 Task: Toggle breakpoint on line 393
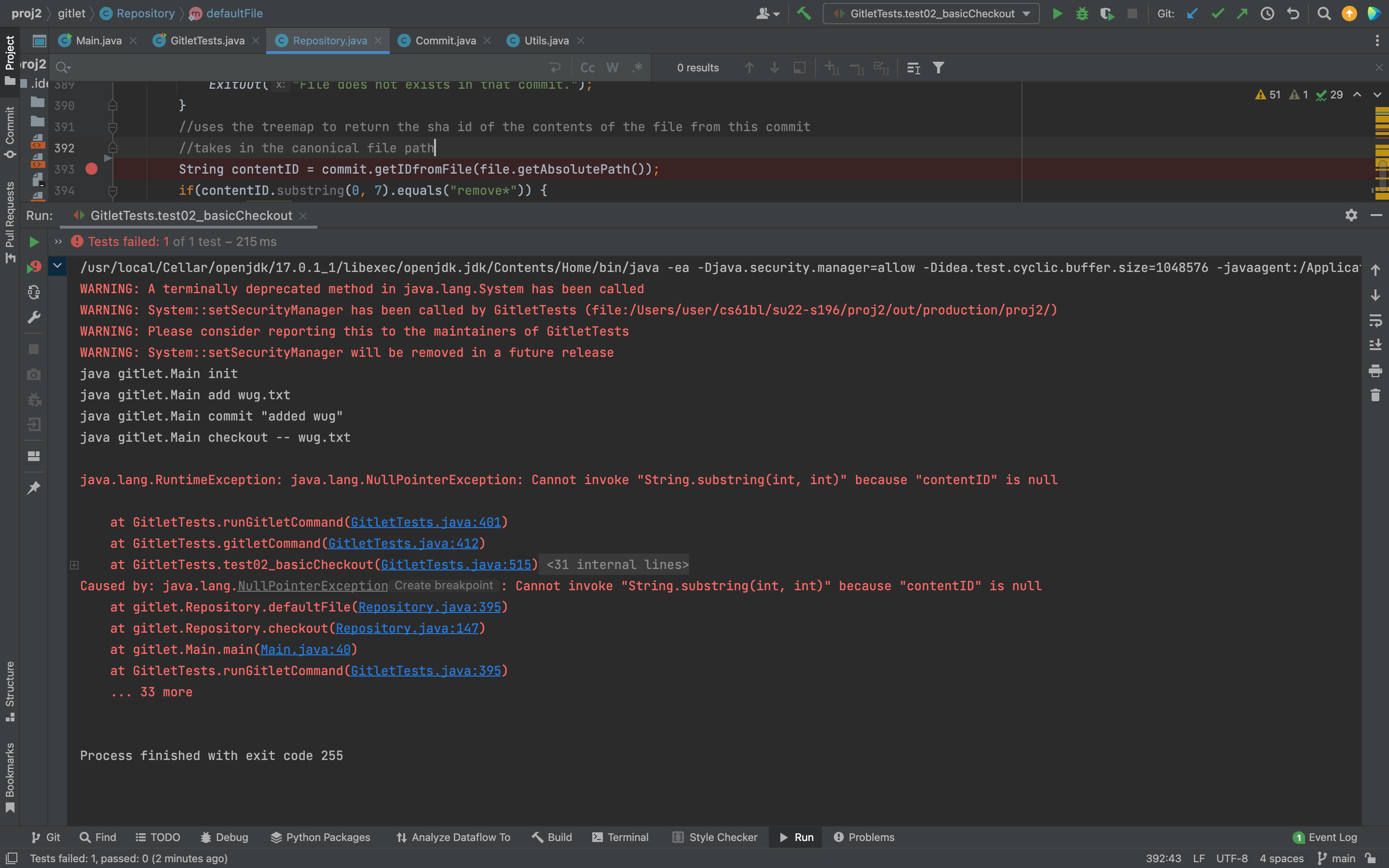(91, 169)
